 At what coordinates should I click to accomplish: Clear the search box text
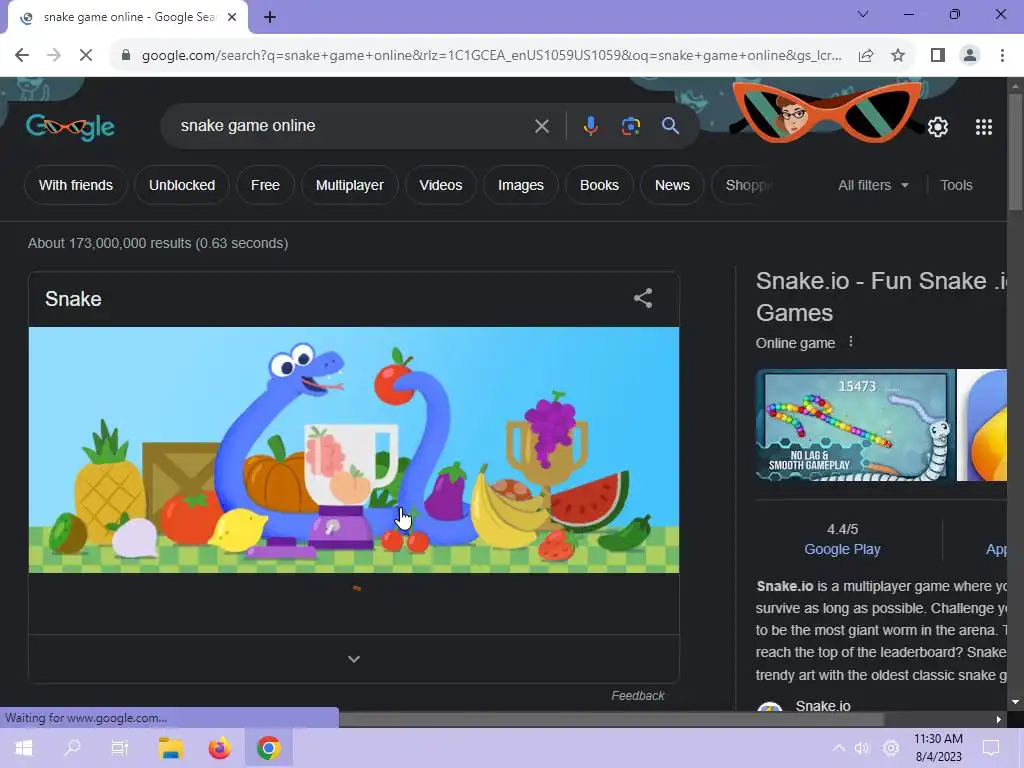541,126
